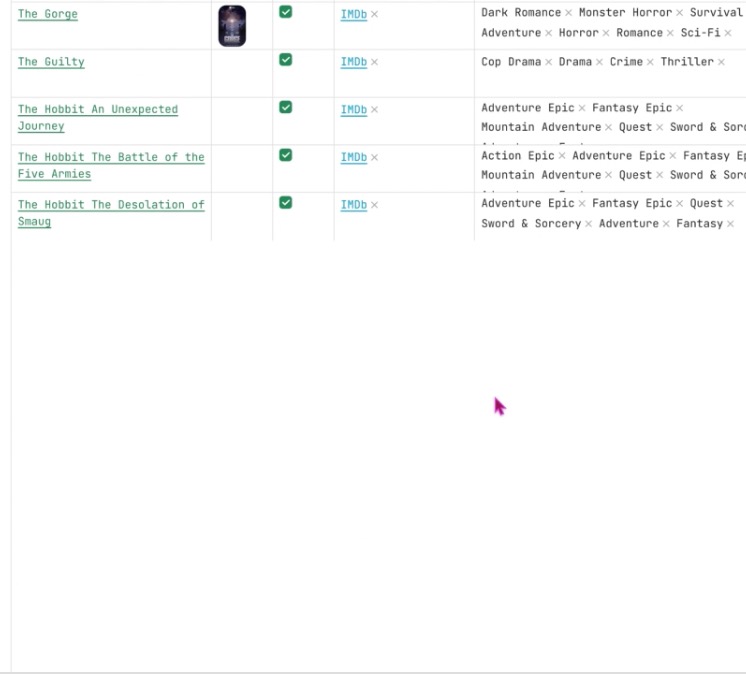Open The Gorge poster thumbnail

coord(232,26)
